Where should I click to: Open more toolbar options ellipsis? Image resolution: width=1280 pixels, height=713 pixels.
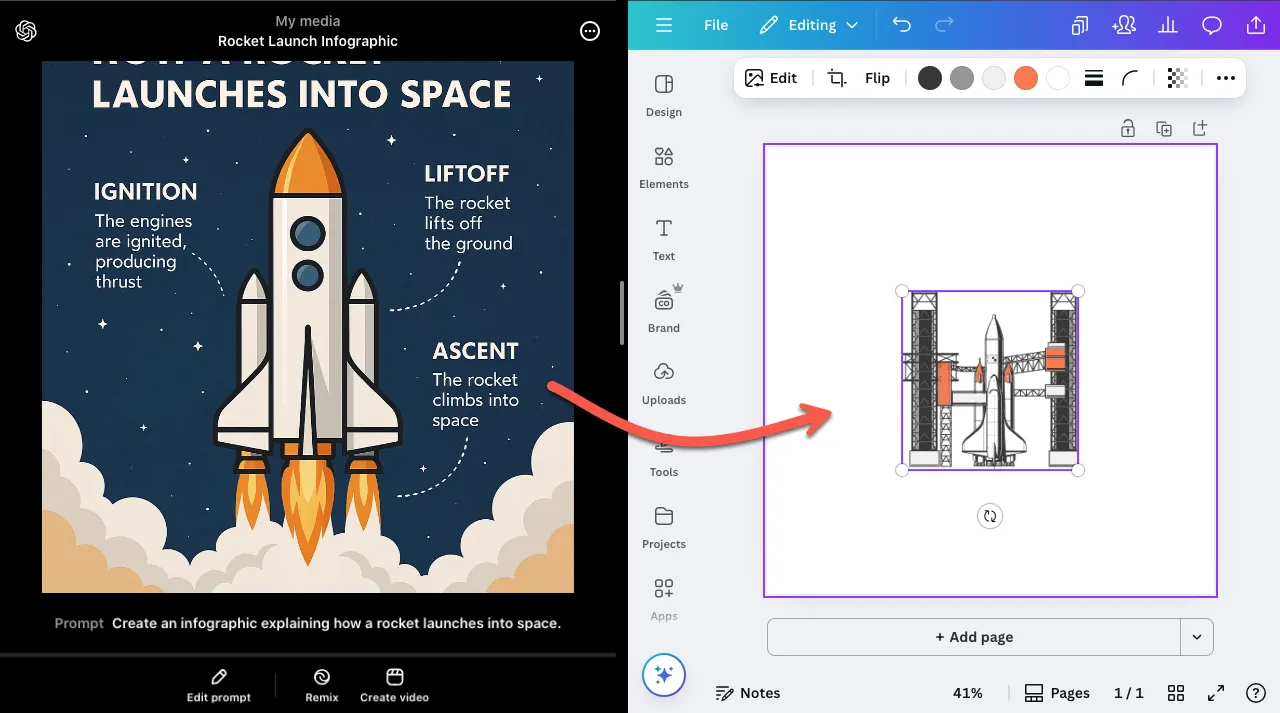[1226, 78]
